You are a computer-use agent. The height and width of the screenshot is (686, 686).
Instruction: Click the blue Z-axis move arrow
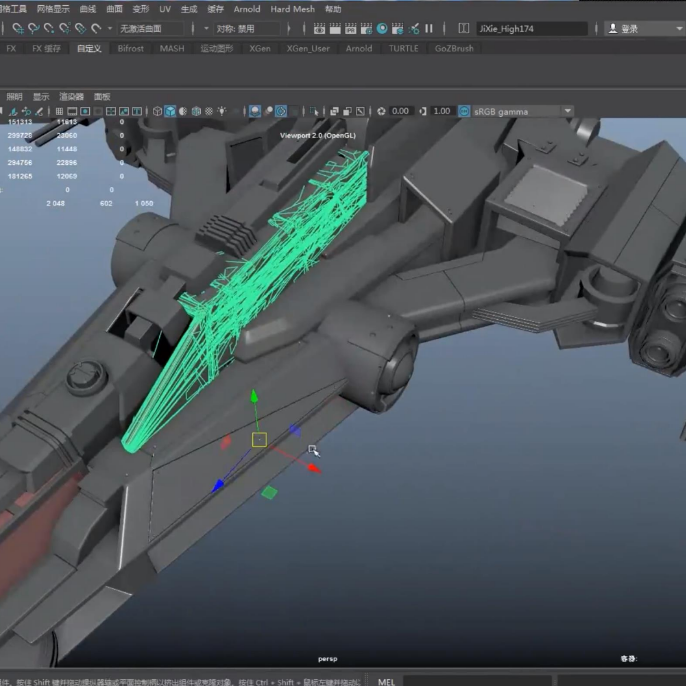pos(218,486)
